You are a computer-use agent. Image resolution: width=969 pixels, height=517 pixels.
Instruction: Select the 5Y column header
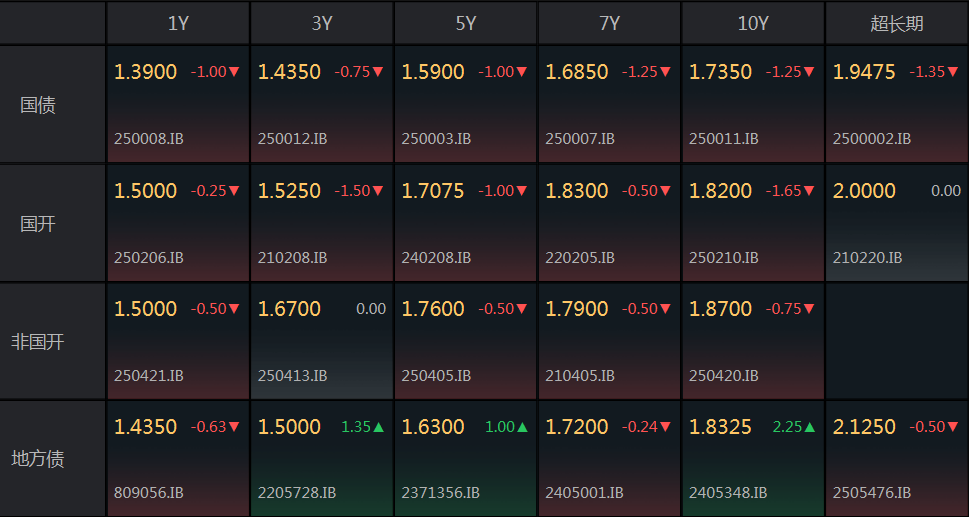(x=466, y=23)
